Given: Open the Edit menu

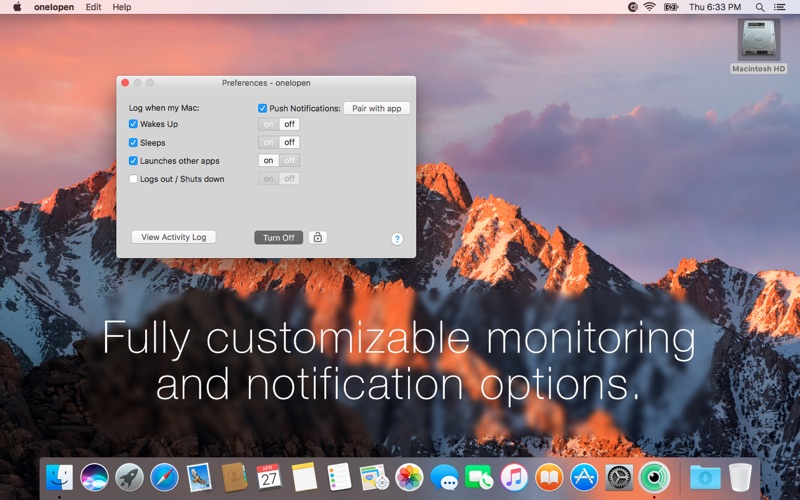Looking at the screenshot, I should pyautogui.click(x=93, y=7).
